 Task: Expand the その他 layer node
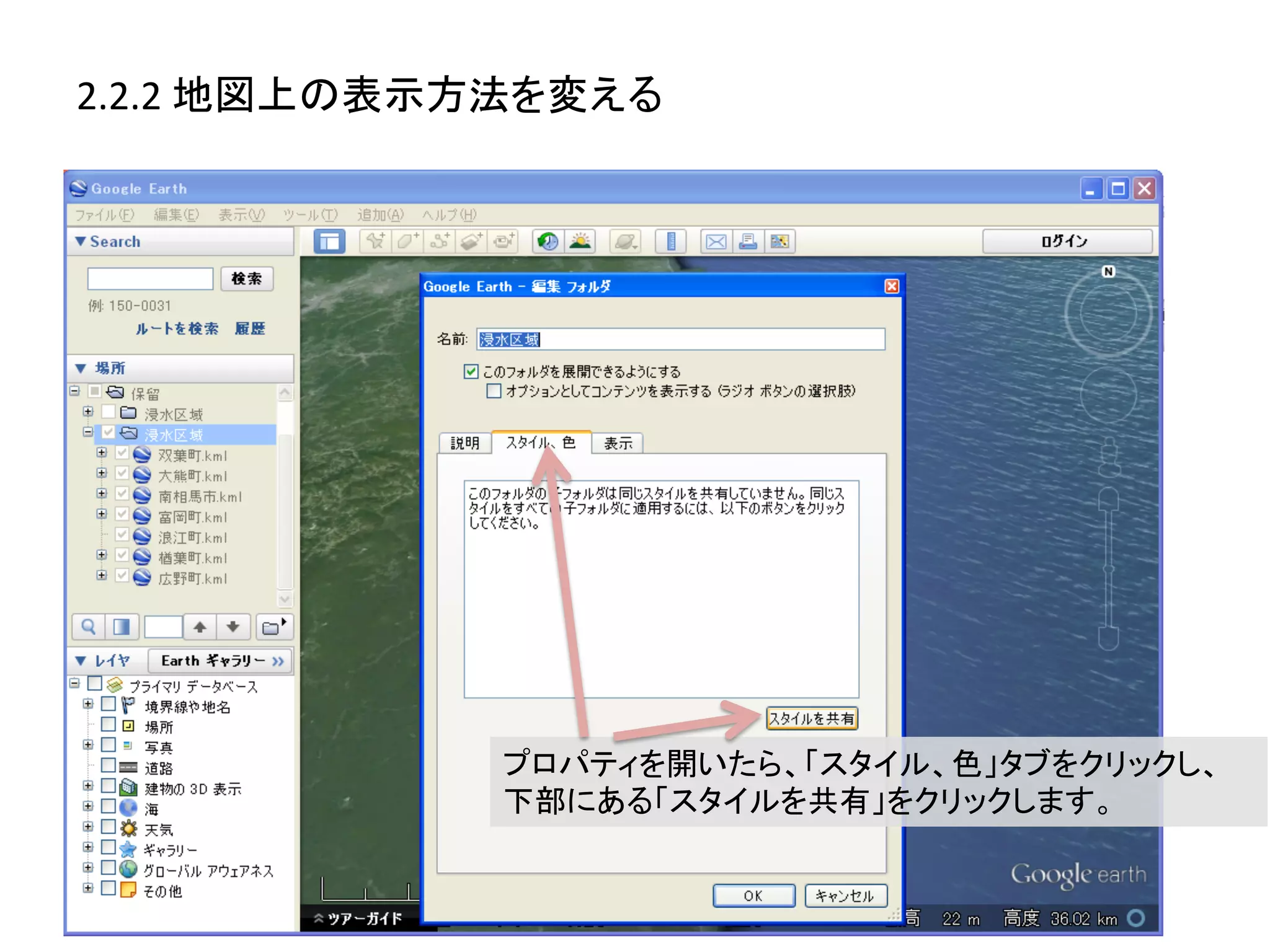pyautogui.click(x=88, y=888)
